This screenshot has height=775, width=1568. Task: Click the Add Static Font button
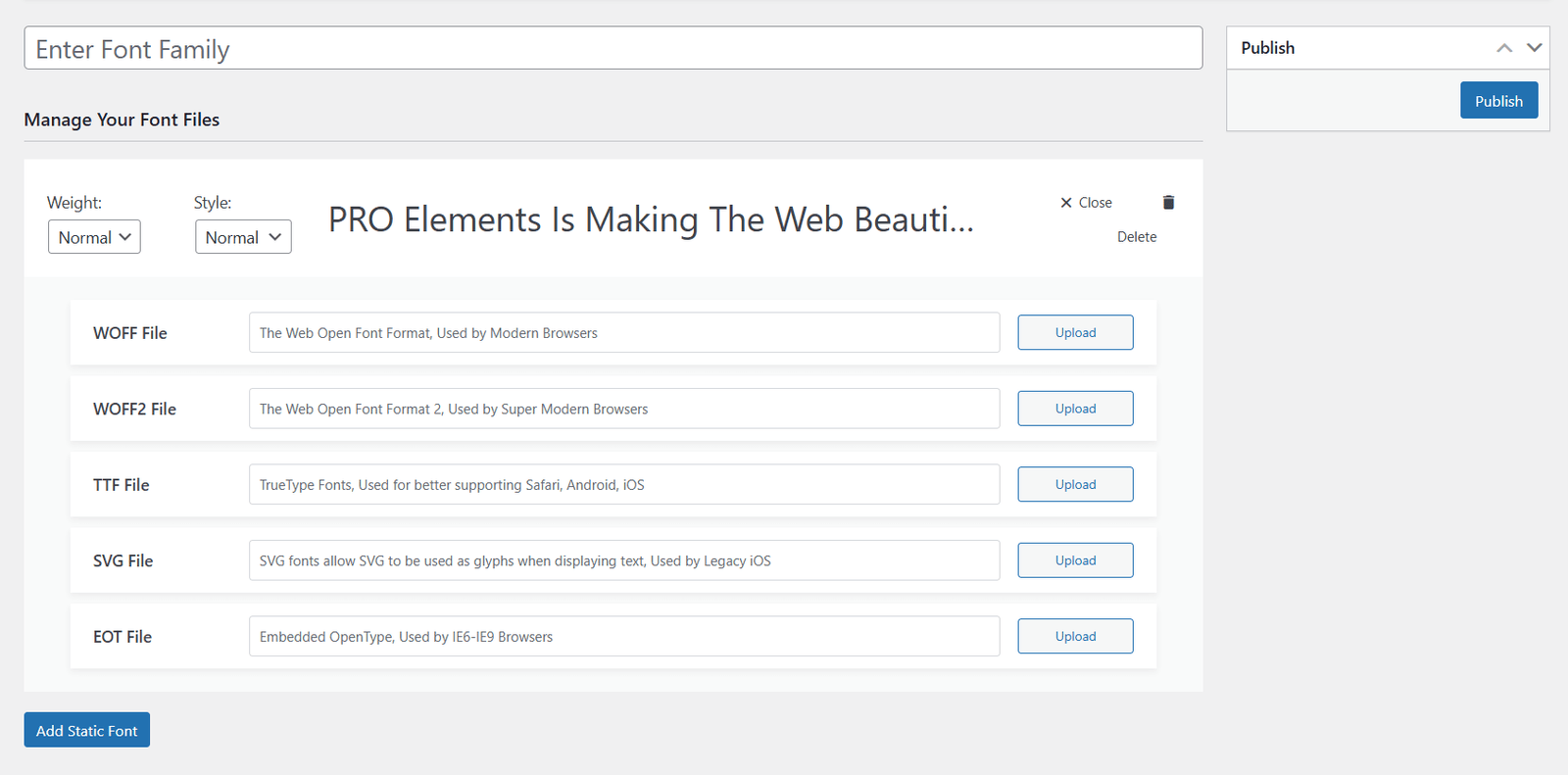click(x=87, y=730)
